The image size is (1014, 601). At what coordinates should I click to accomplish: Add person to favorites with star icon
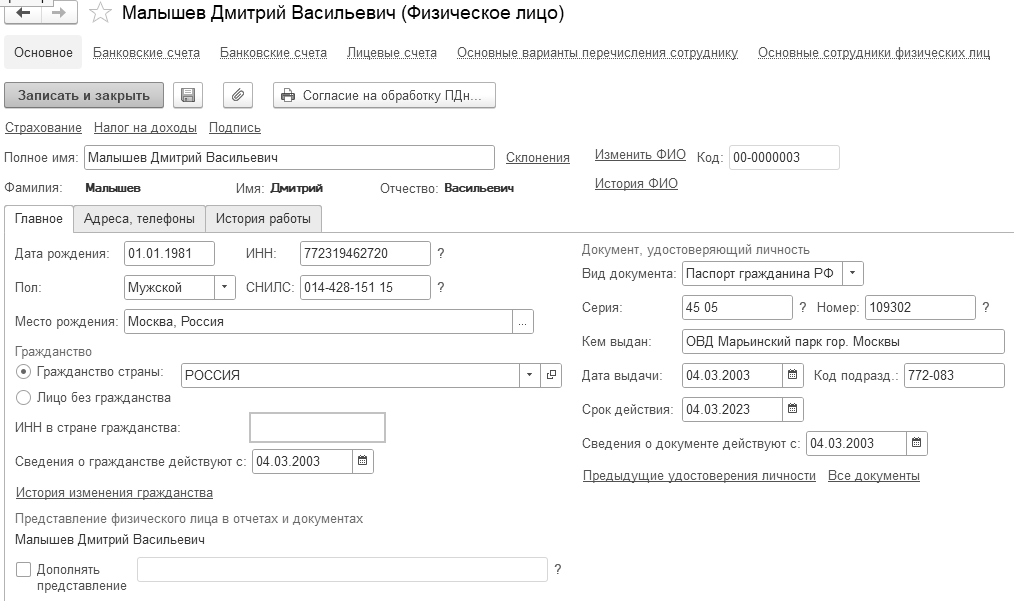(99, 13)
